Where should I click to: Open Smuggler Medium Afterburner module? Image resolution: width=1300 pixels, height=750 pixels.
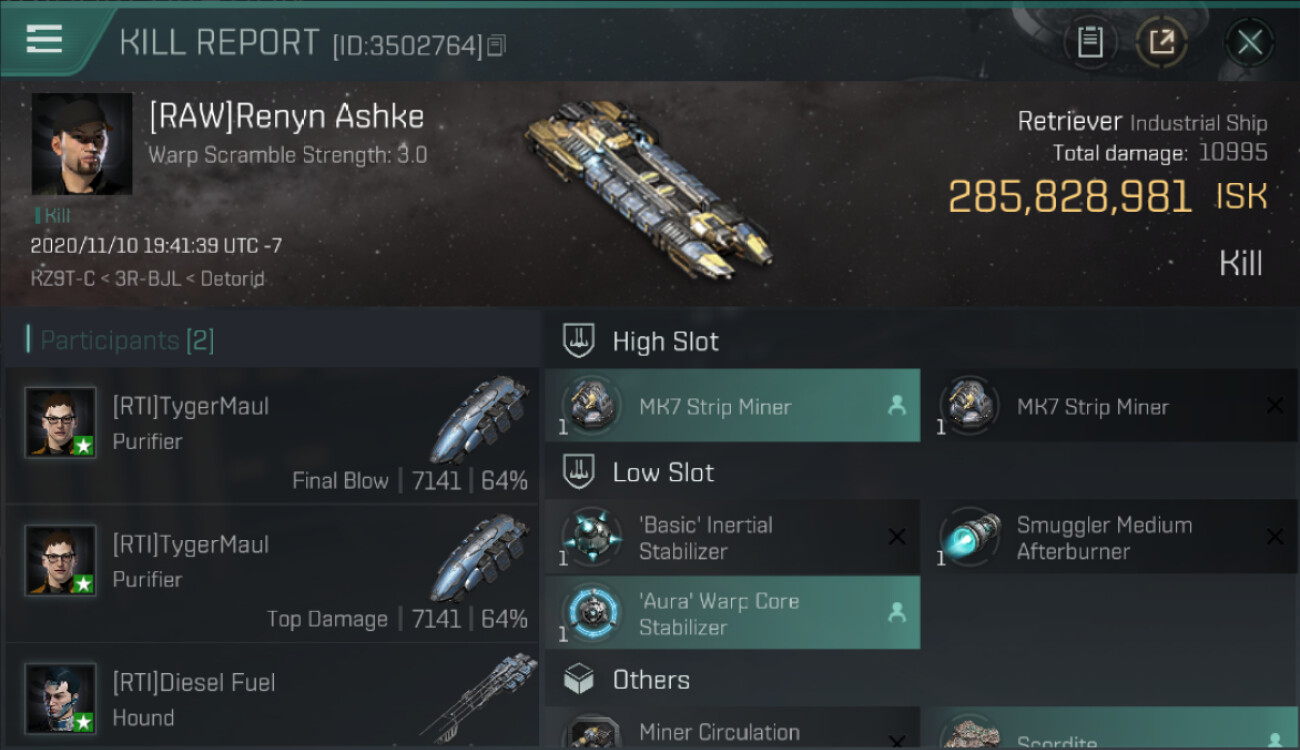pyautogui.click(x=1111, y=538)
